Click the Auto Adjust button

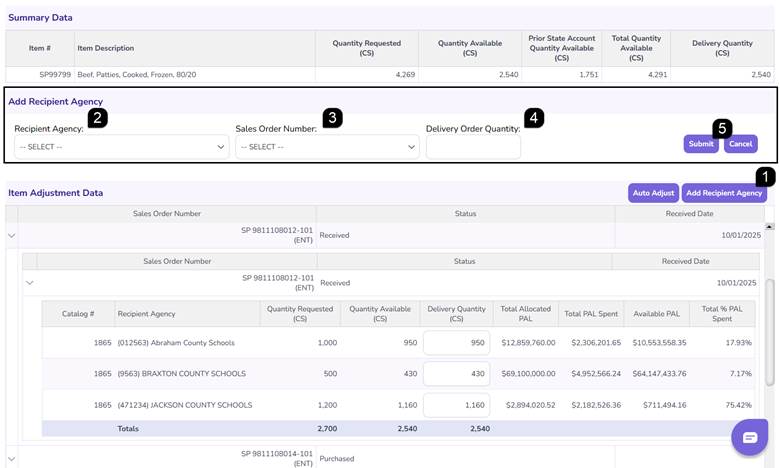tap(653, 193)
